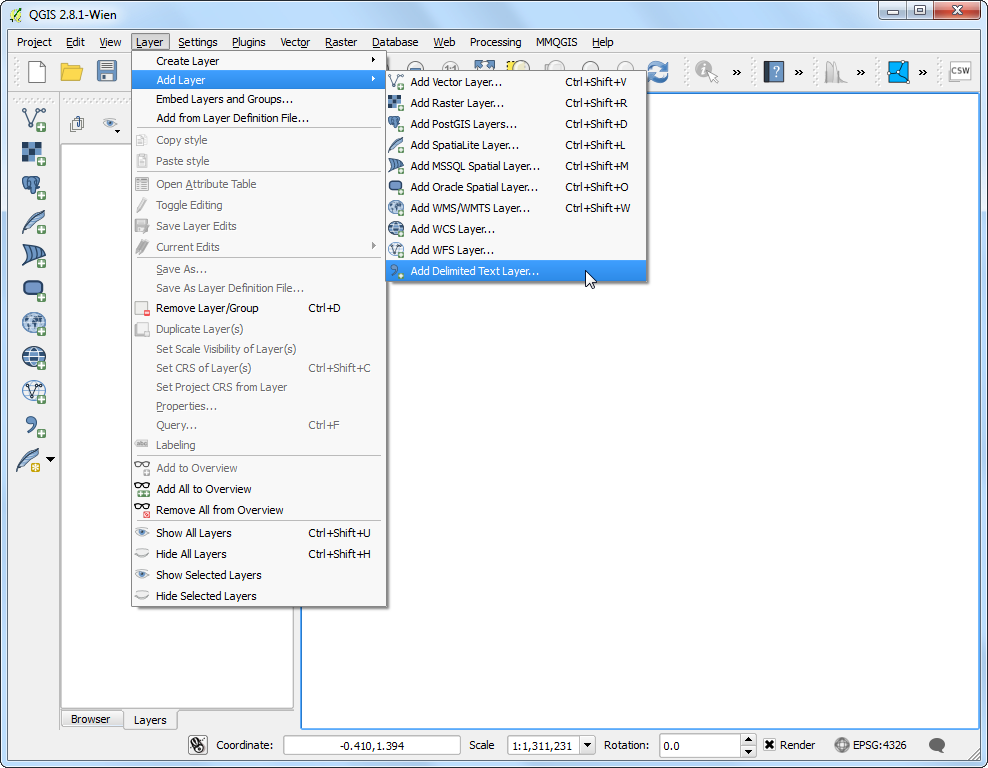Increase rotation with the up stepper arrow
This screenshot has height=768, width=988.
click(x=748, y=740)
